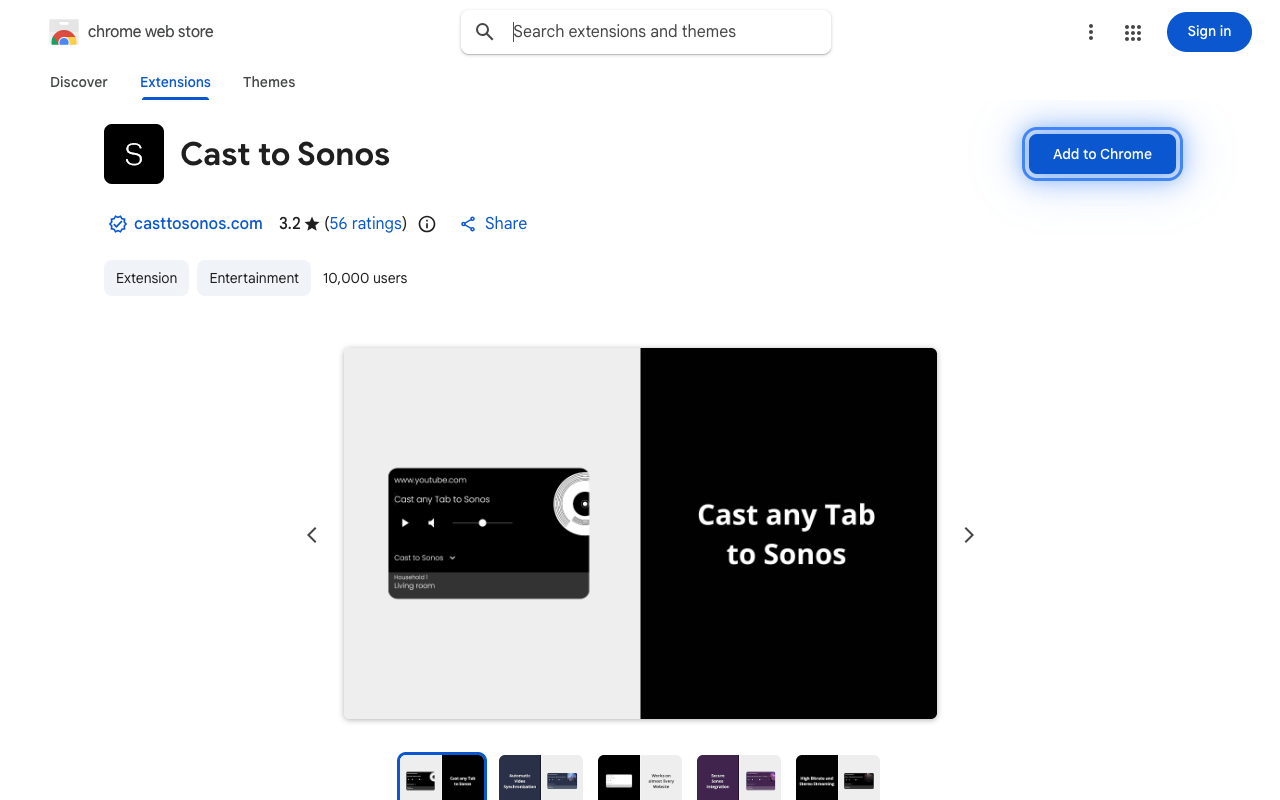Open the Themes tab
The width and height of the screenshot is (1280, 800).
(x=269, y=82)
